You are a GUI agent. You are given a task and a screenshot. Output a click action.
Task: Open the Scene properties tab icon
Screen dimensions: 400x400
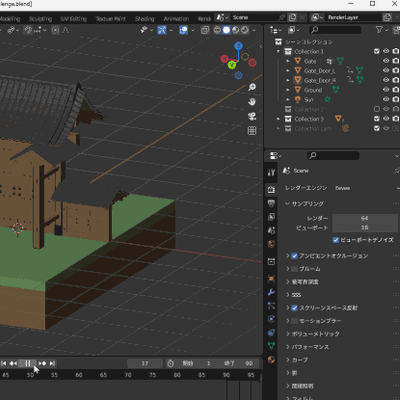[x=271, y=230]
